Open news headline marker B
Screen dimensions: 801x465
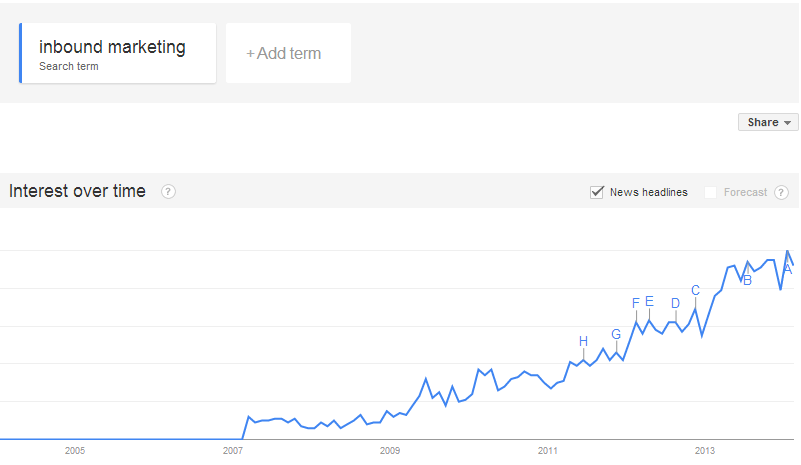tap(747, 280)
